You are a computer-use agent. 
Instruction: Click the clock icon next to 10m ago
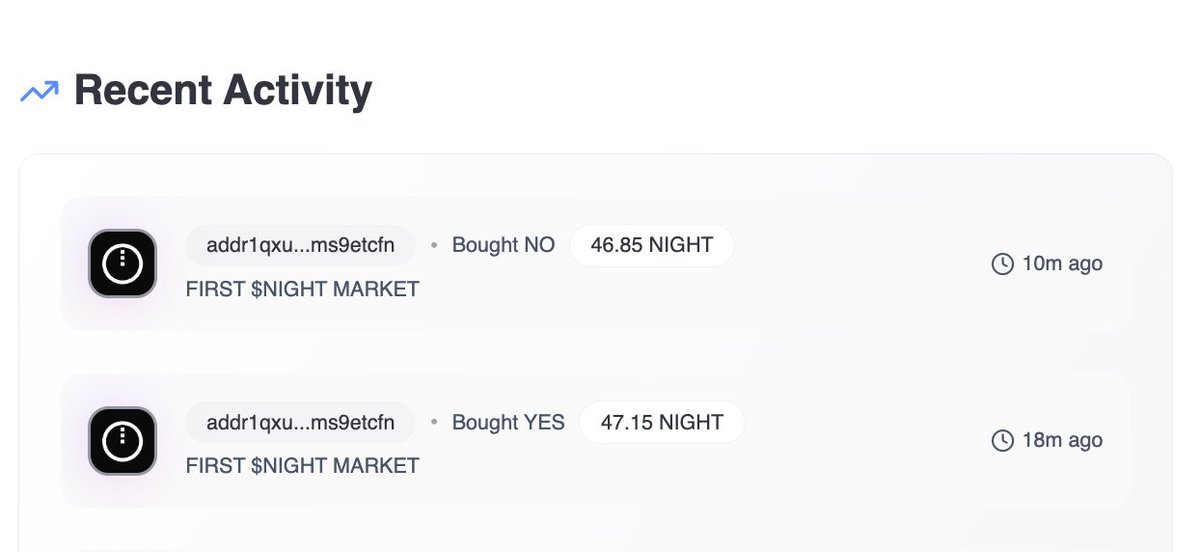click(1002, 264)
